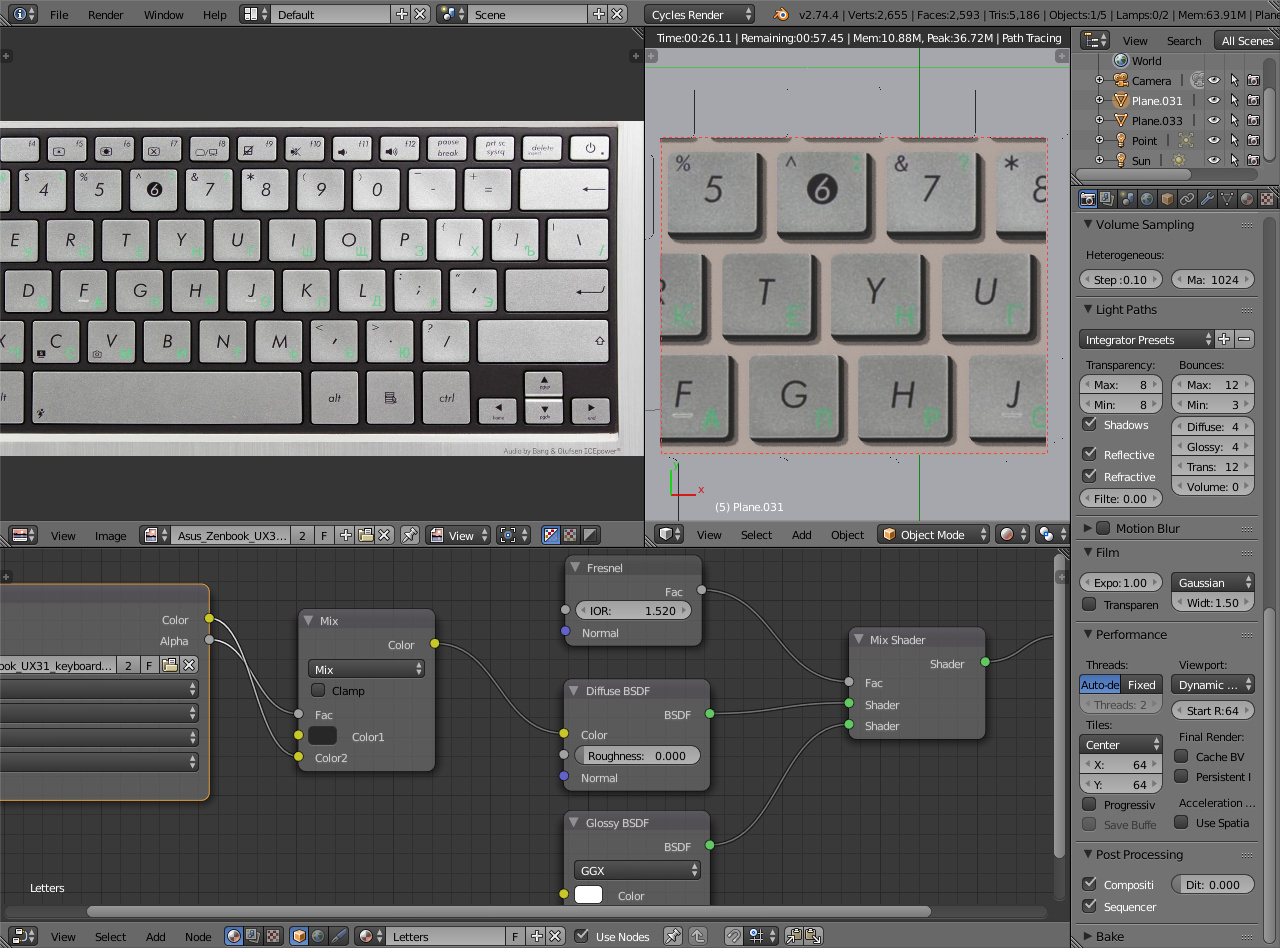Expand the Motion Blur panel
The width and height of the screenshot is (1280, 948).
1089,528
